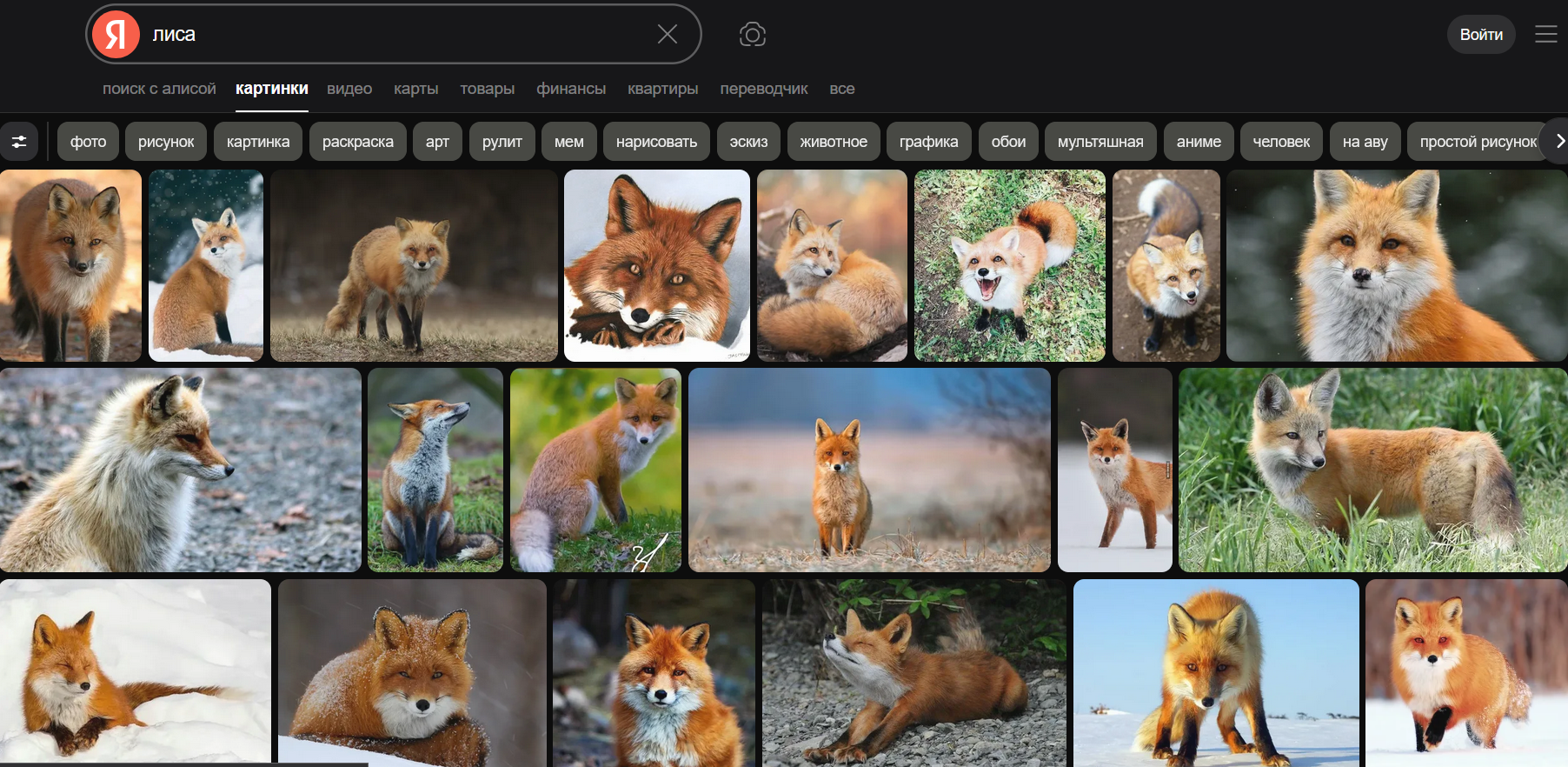Open fox standing in blurred field photo
The height and width of the screenshot is (767, 1568).
click(x=869, y=470)
